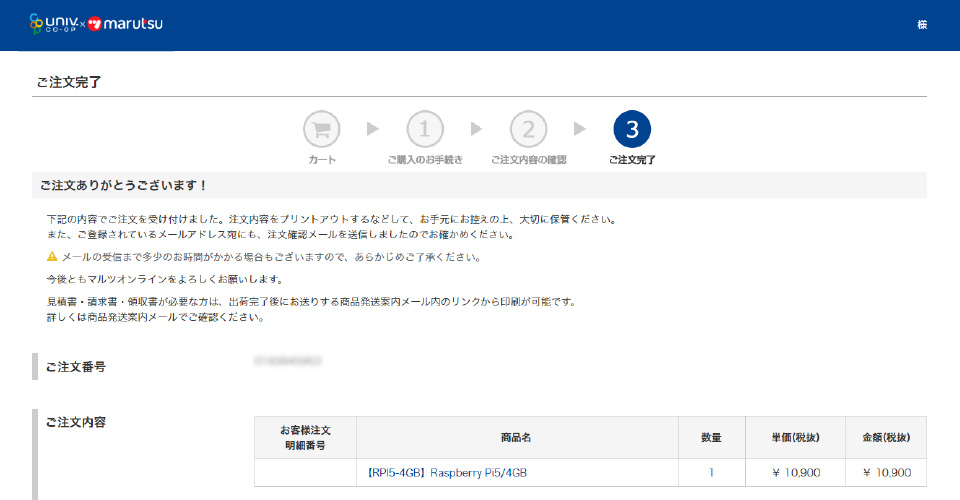The width and height of the screenshot is (960, 500).
Task: Click the yellow warning triangle icon
Action: [x=52, y=257]
